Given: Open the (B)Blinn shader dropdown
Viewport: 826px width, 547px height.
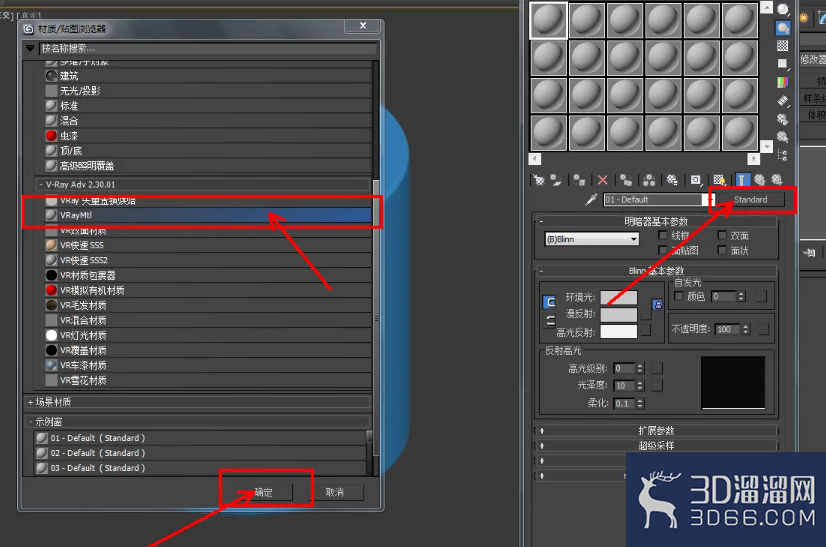Looking at the screenshot, I should coord(592,239).
